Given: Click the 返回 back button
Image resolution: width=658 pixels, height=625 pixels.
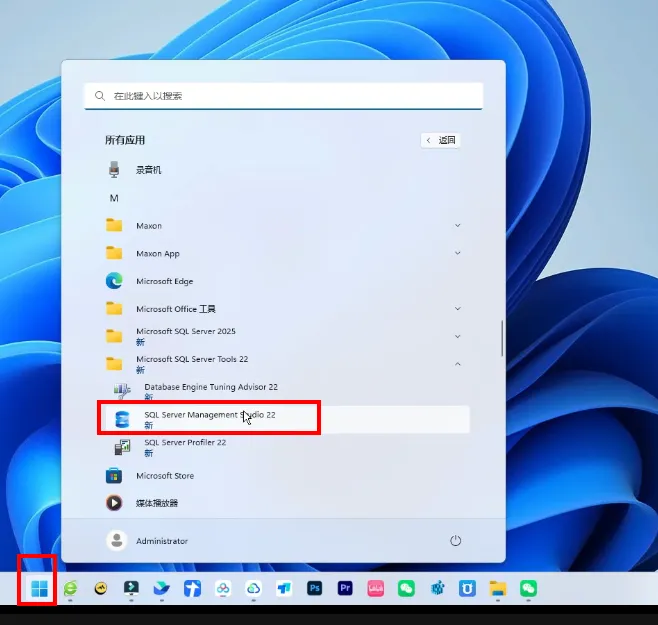Looking at the screenshot, I should [x=441, y=140].
